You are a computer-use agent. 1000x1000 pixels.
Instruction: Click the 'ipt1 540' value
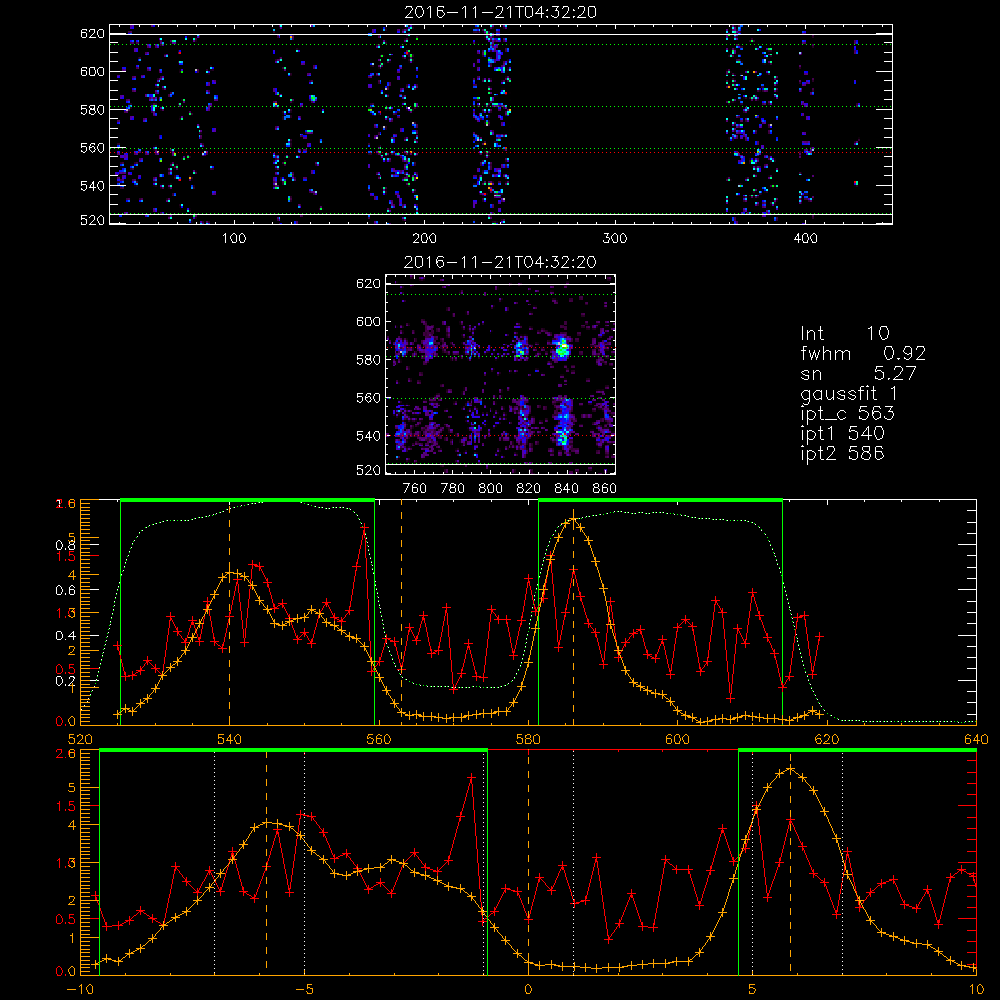coord(842,433)
